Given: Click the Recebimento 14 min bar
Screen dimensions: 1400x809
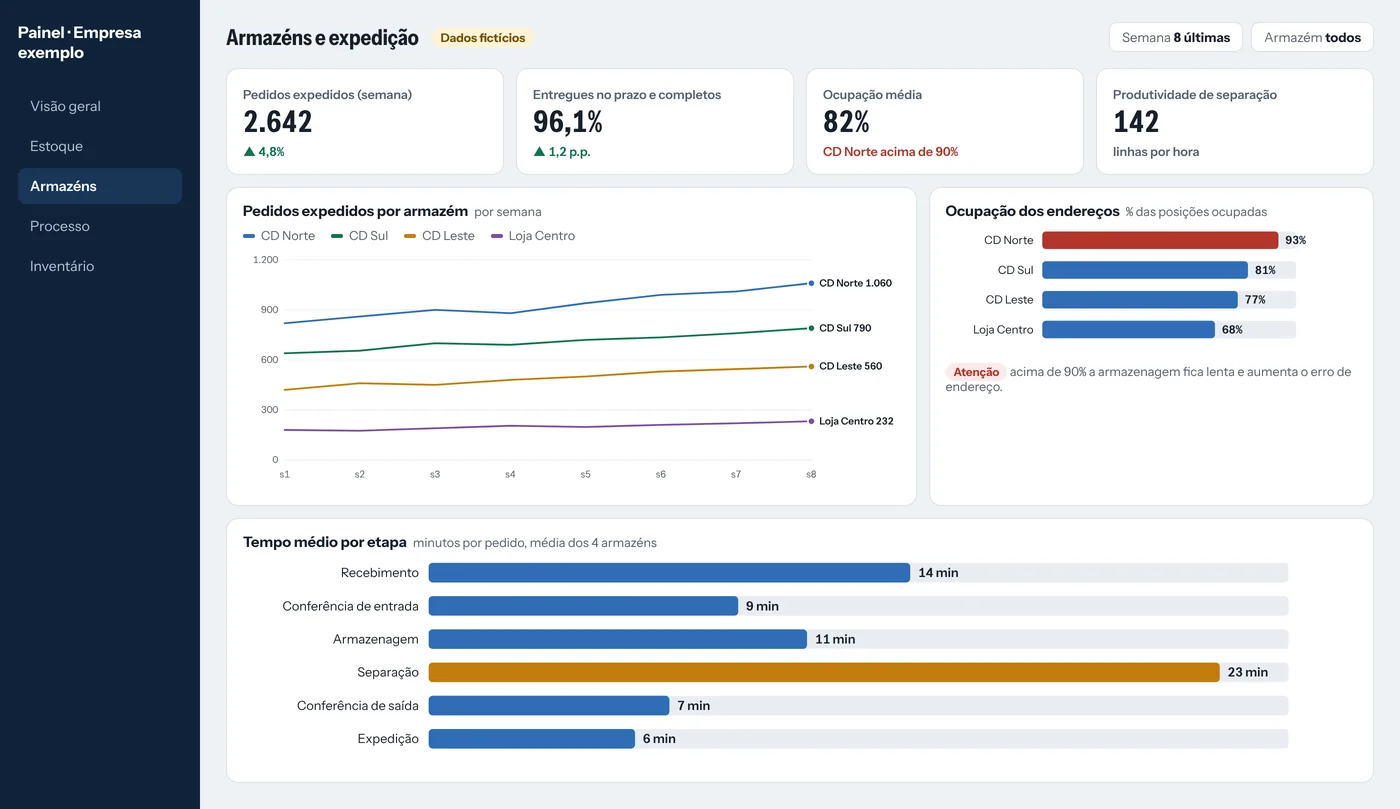Looking at the screenshot, I should 669,572.
